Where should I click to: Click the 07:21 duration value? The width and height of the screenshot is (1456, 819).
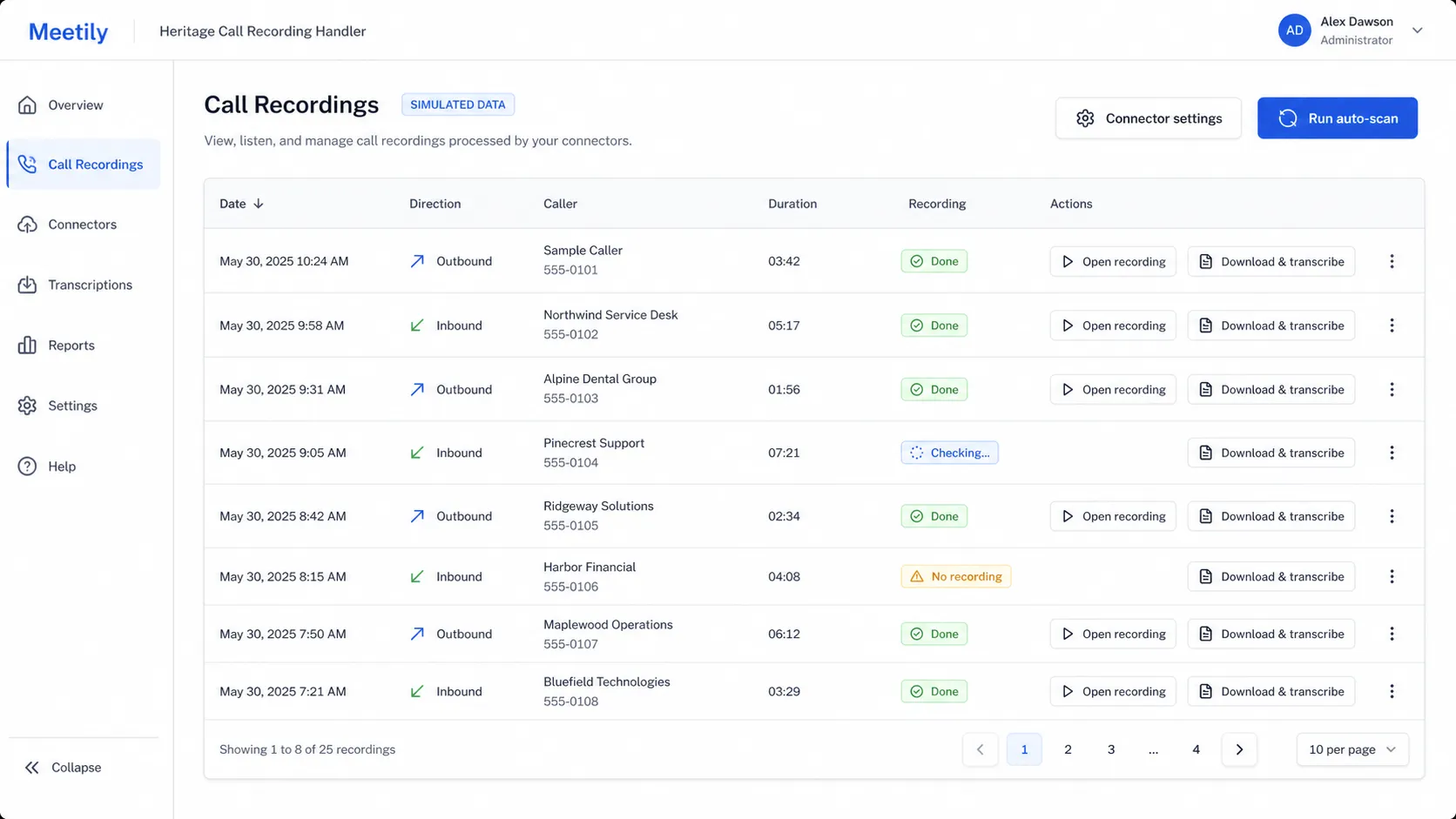pyautogui.click(x=784, y=453)
